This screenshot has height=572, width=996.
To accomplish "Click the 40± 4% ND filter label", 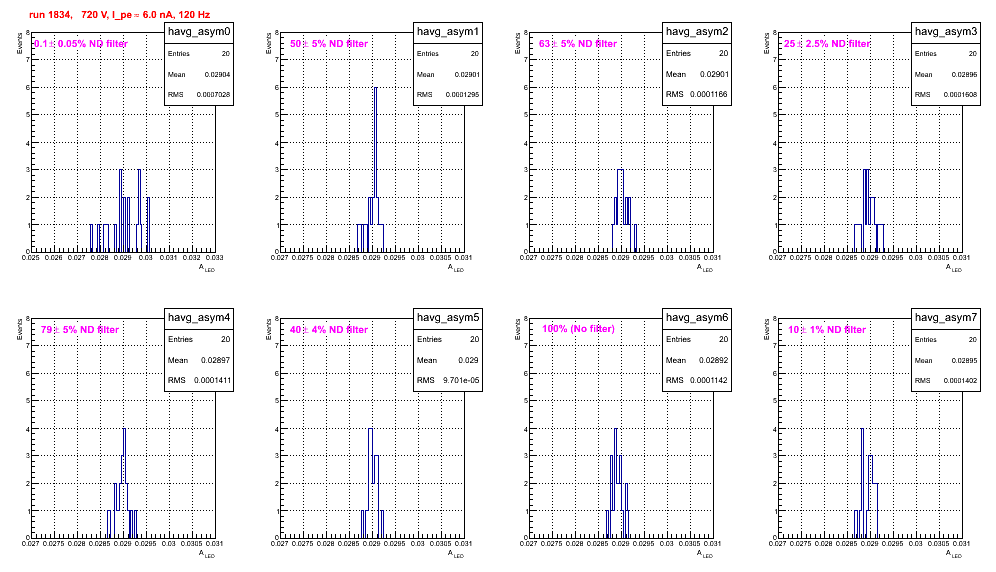I will 329,330.
